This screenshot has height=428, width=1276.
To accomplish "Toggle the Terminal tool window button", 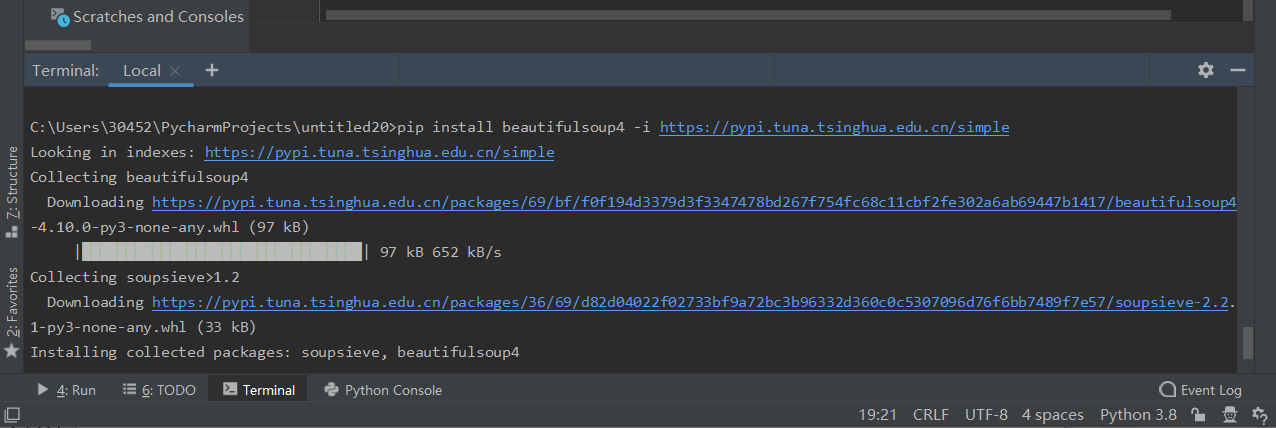I will pyautogui.click(x=259, y=390).
